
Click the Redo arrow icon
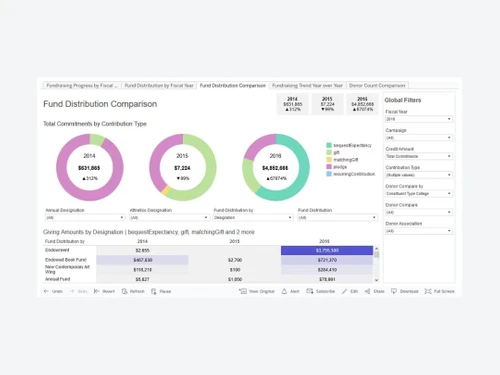(x=72, y=291)
